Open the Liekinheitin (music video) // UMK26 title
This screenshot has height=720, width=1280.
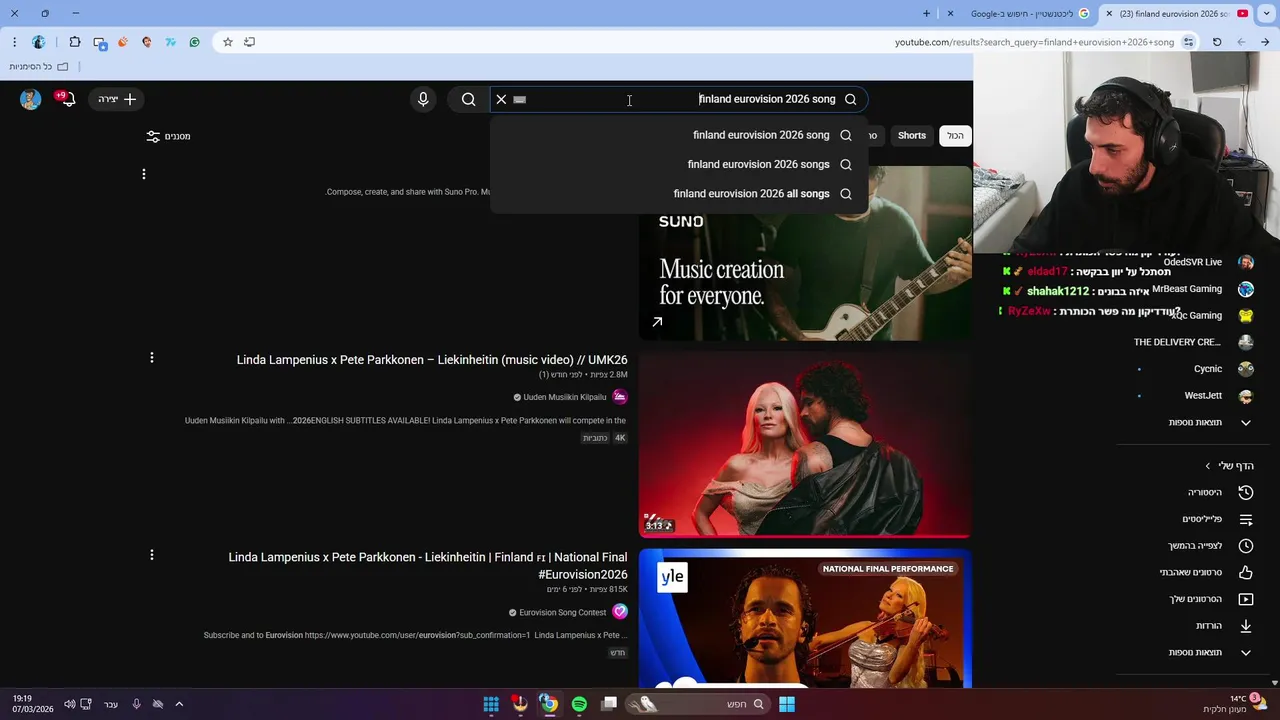pyautogui.click(x=432, y=360)
